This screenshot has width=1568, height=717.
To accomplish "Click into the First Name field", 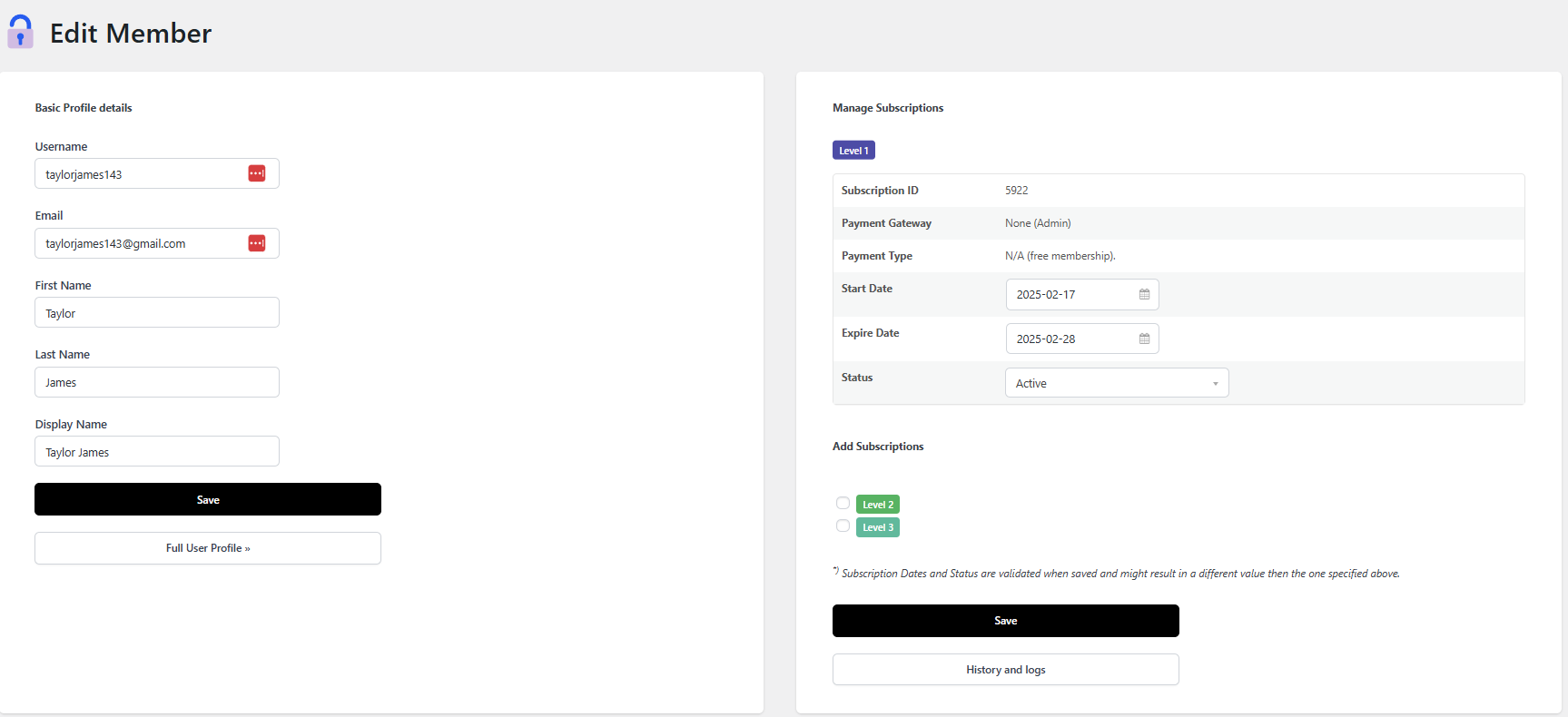I will (157, 313).
